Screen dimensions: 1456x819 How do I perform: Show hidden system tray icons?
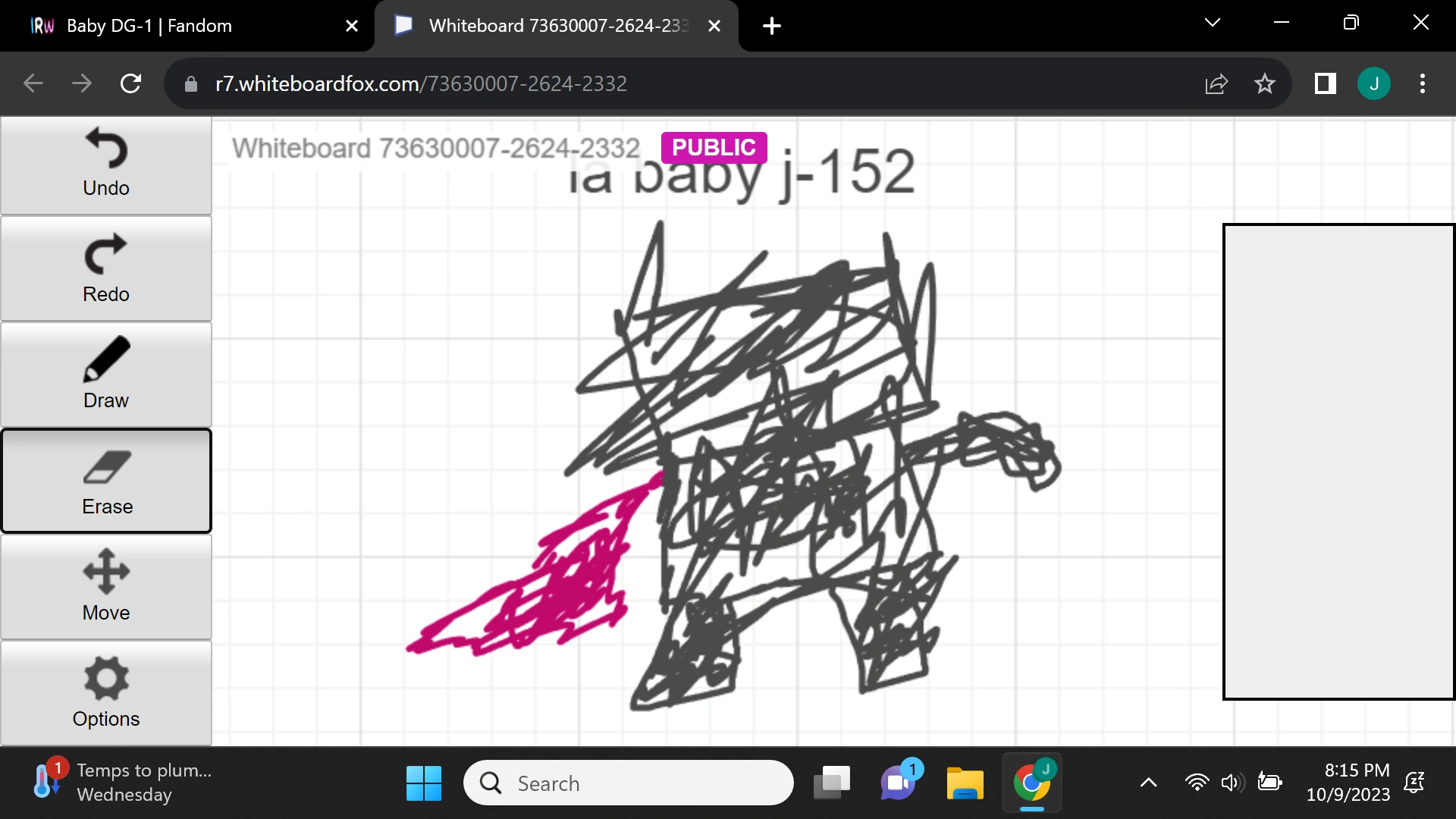click(x=1148, y=783)
